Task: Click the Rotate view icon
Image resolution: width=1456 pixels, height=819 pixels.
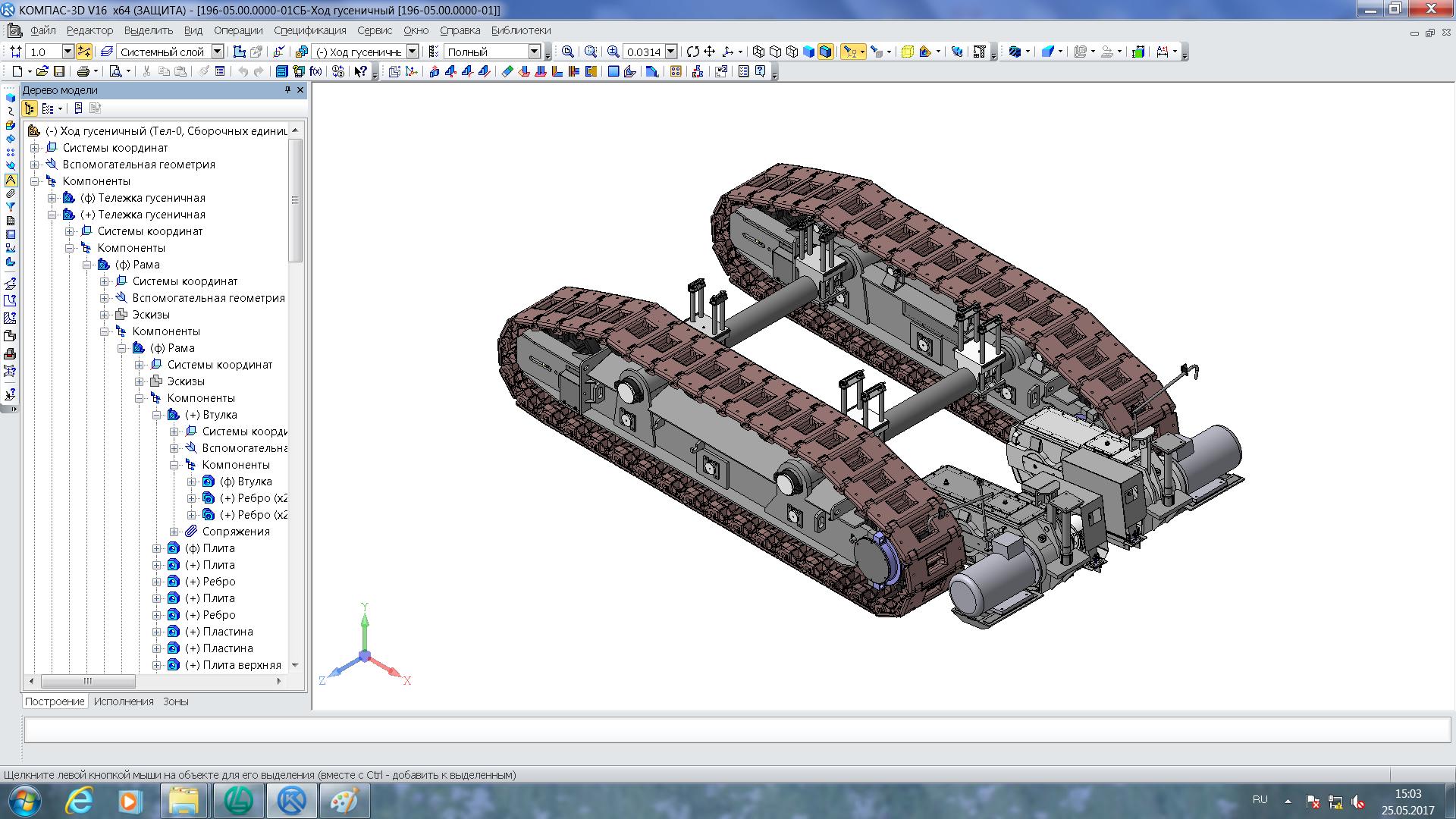Action: coord(692,52)
